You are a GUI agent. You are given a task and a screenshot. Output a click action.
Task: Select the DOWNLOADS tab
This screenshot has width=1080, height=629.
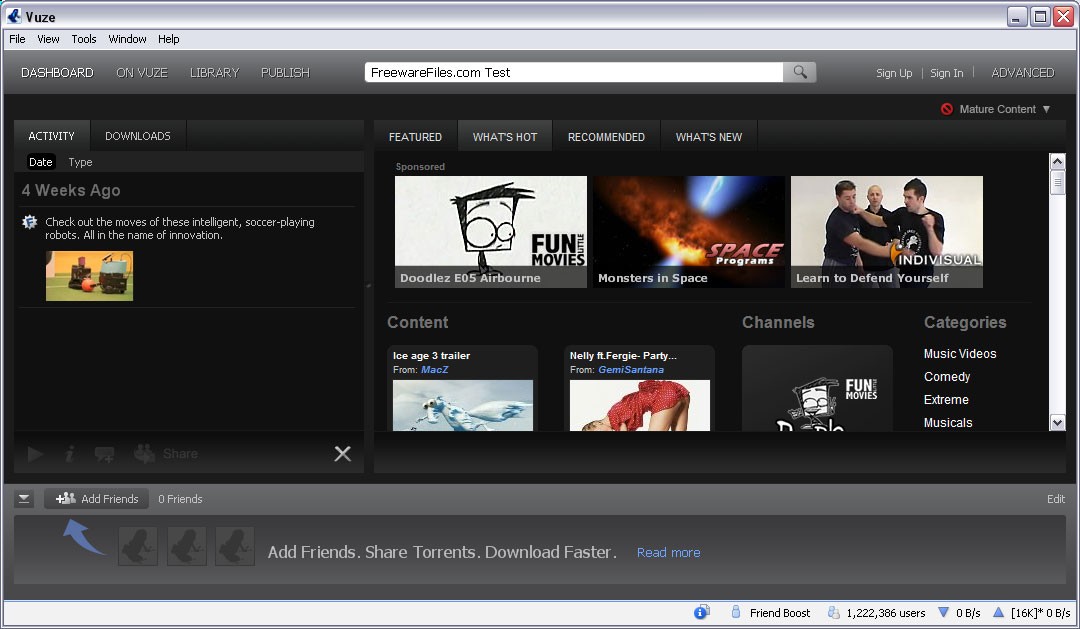[138, 136]
